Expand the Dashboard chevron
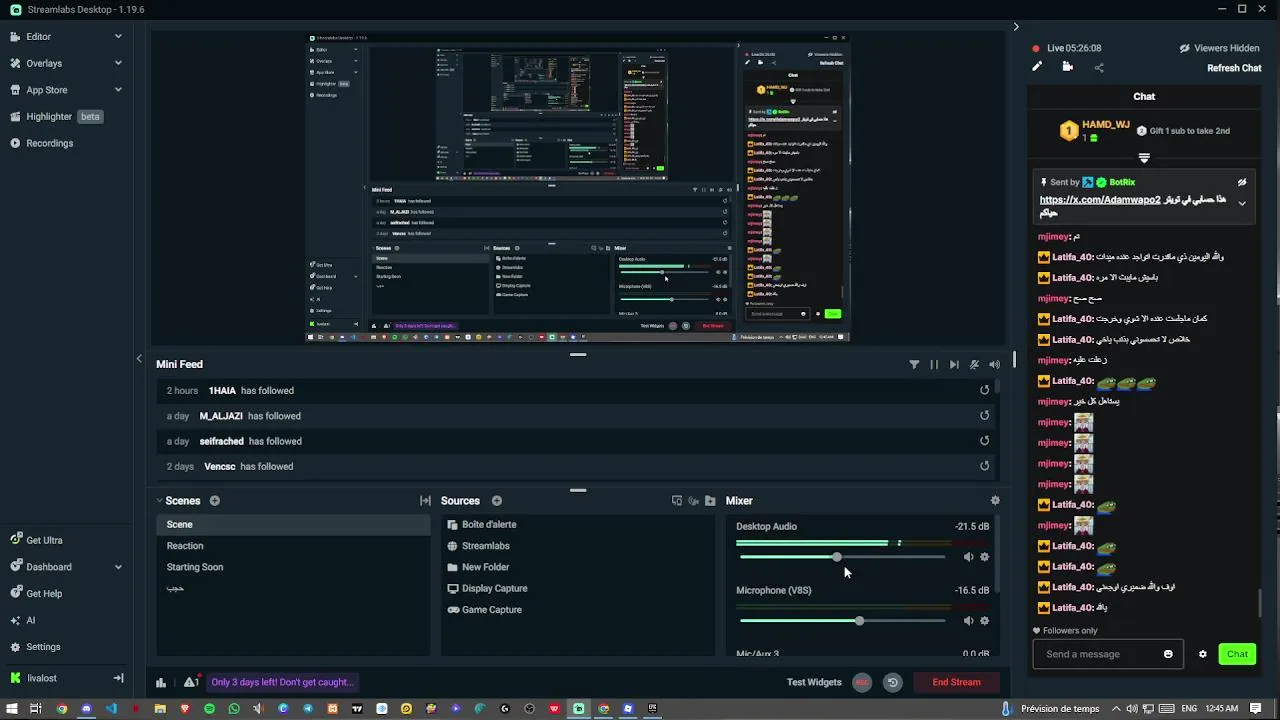The width and height of the screenshot is (1280, 720). click(x=118, y=567)
